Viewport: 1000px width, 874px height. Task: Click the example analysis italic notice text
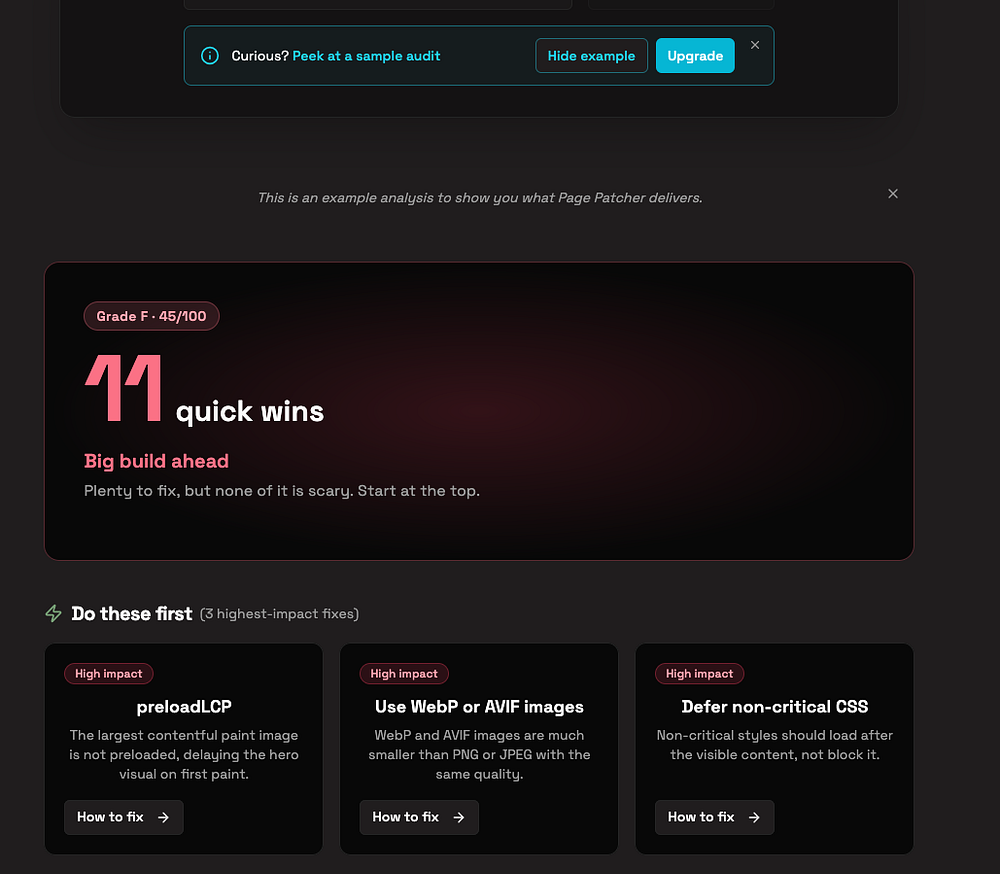(480, 198)
